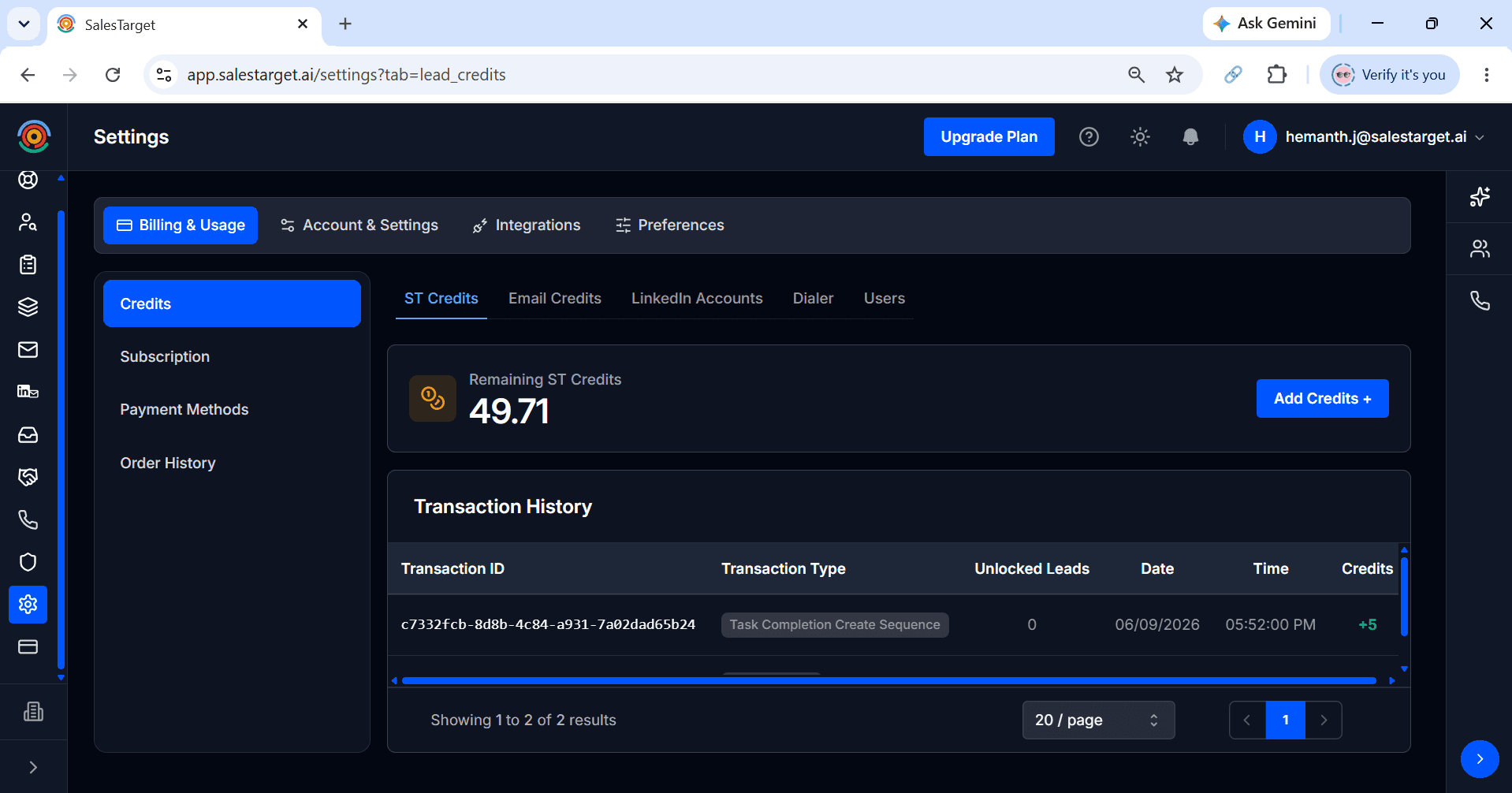This screenshot has height=793, width=1512.
Task: Select Credits in the billing menu
Action: pyautogui.click(x=232, y=303)
